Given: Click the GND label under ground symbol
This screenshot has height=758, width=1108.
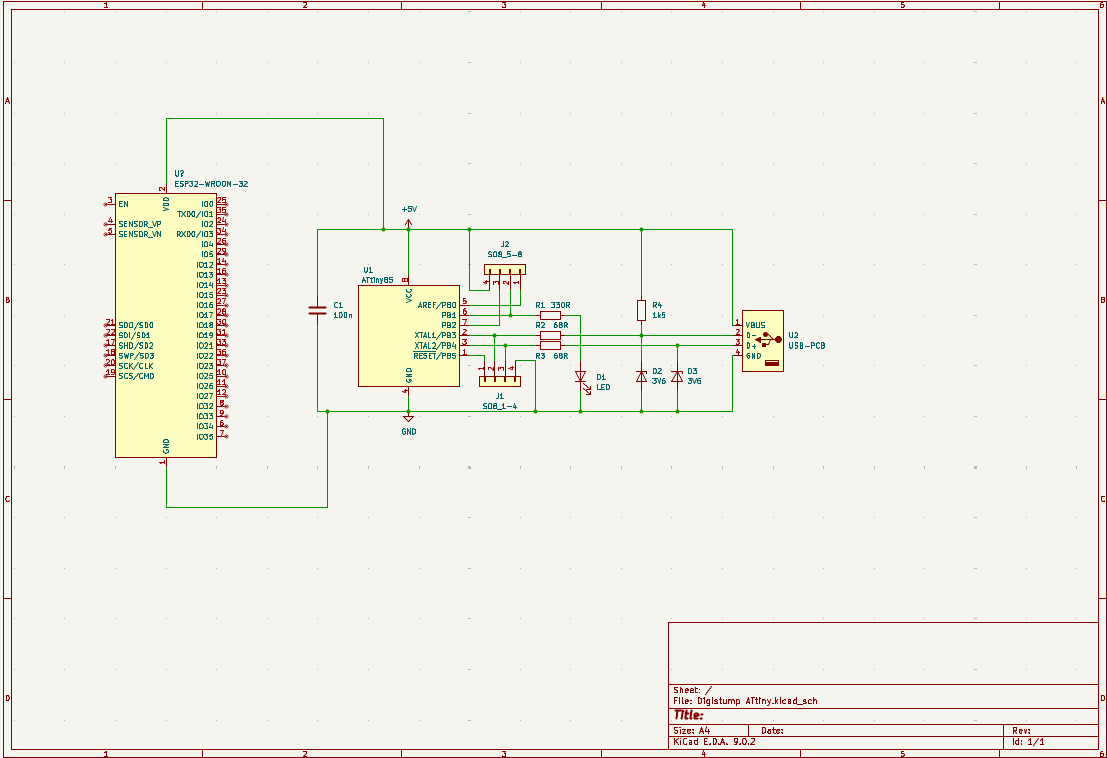Looking at the screenshot, I should click(x=409, y=432).
